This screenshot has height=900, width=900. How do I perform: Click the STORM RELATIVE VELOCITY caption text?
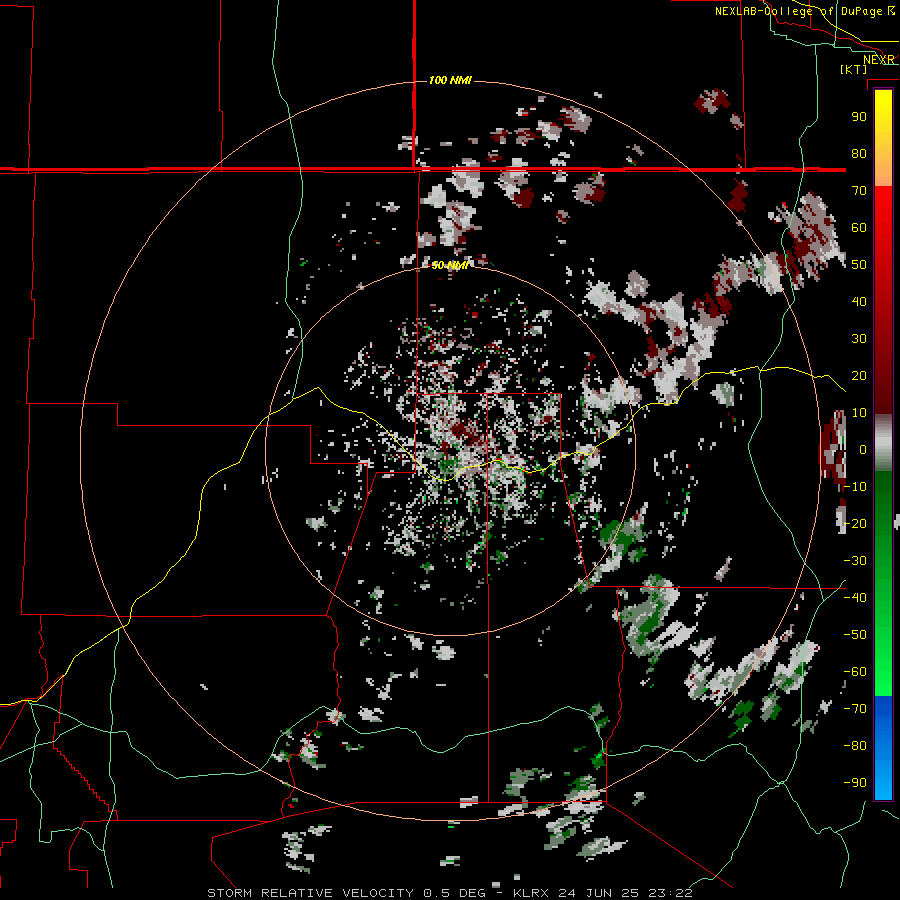pyautogui.click(x=310, y=893)
